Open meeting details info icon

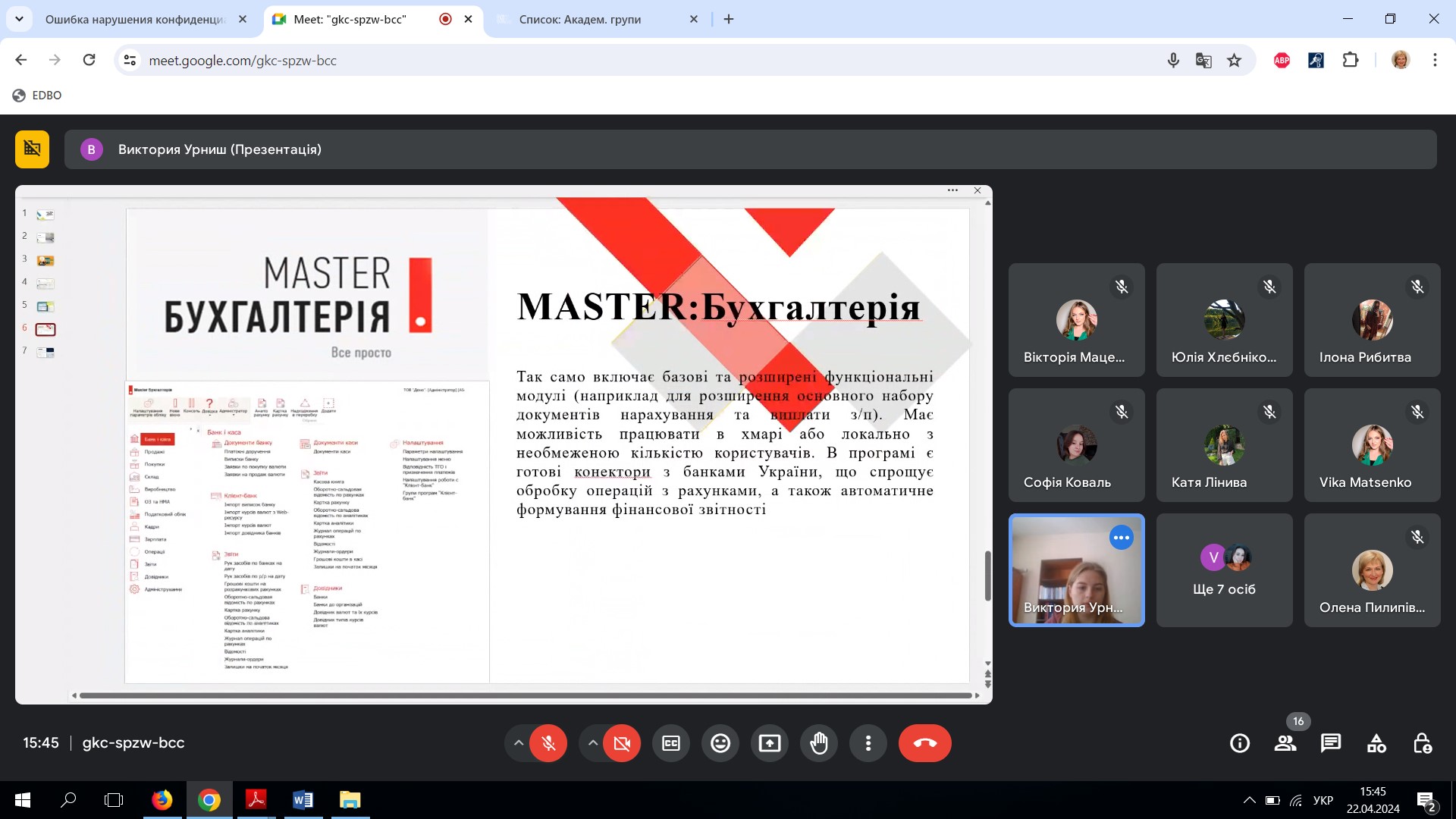pyautogui.click(x=1240, y=743)
